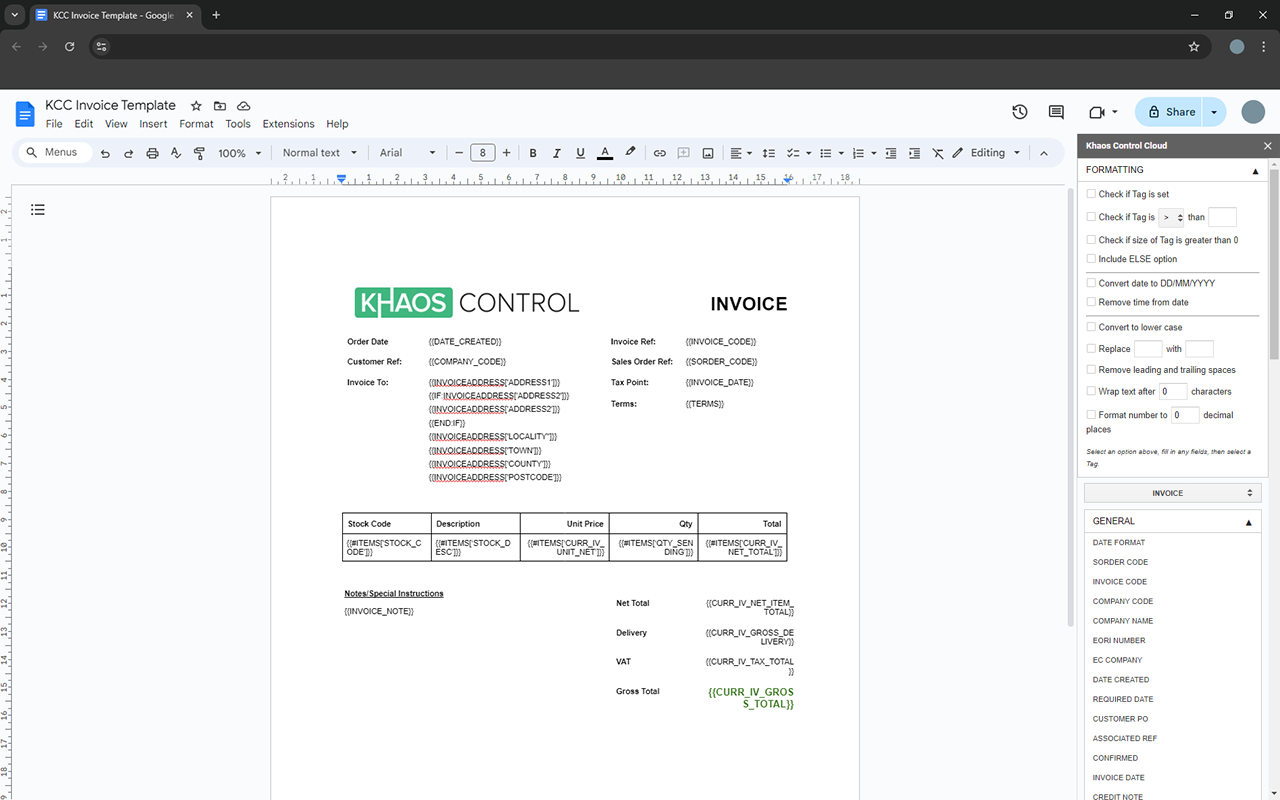This screenshot has height=800, width=1280.
Task: Click the move to folder icon
Action: [220, 106]
